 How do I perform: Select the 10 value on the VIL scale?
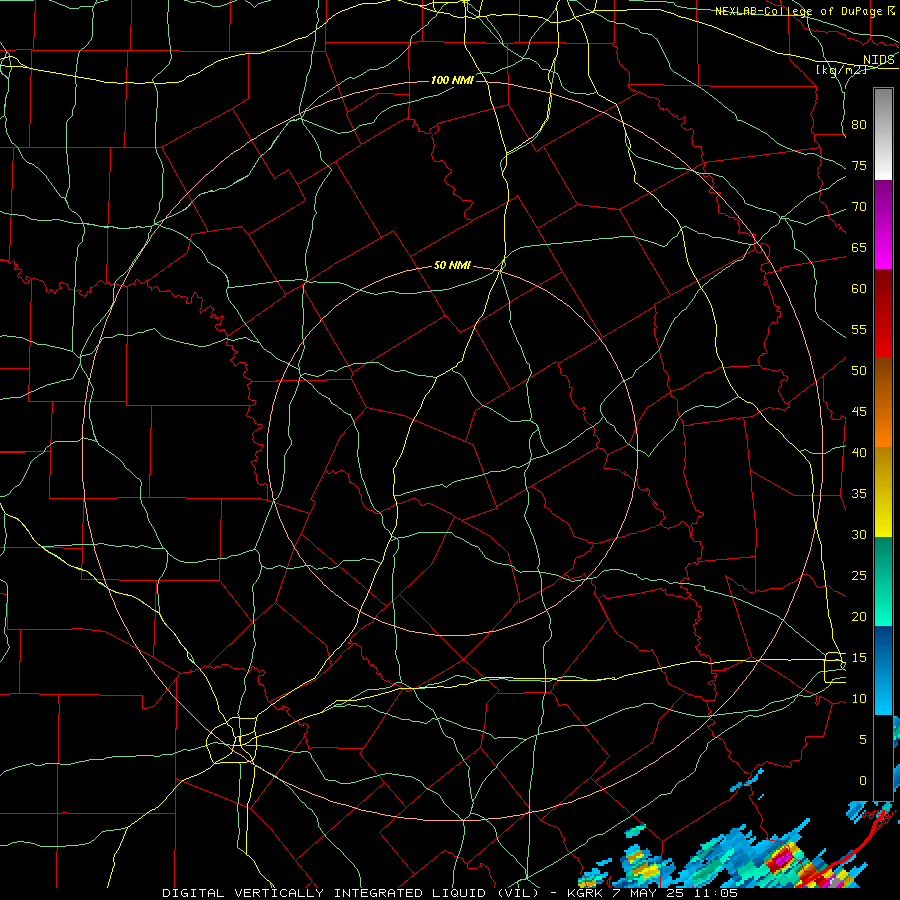pos(859,699)
